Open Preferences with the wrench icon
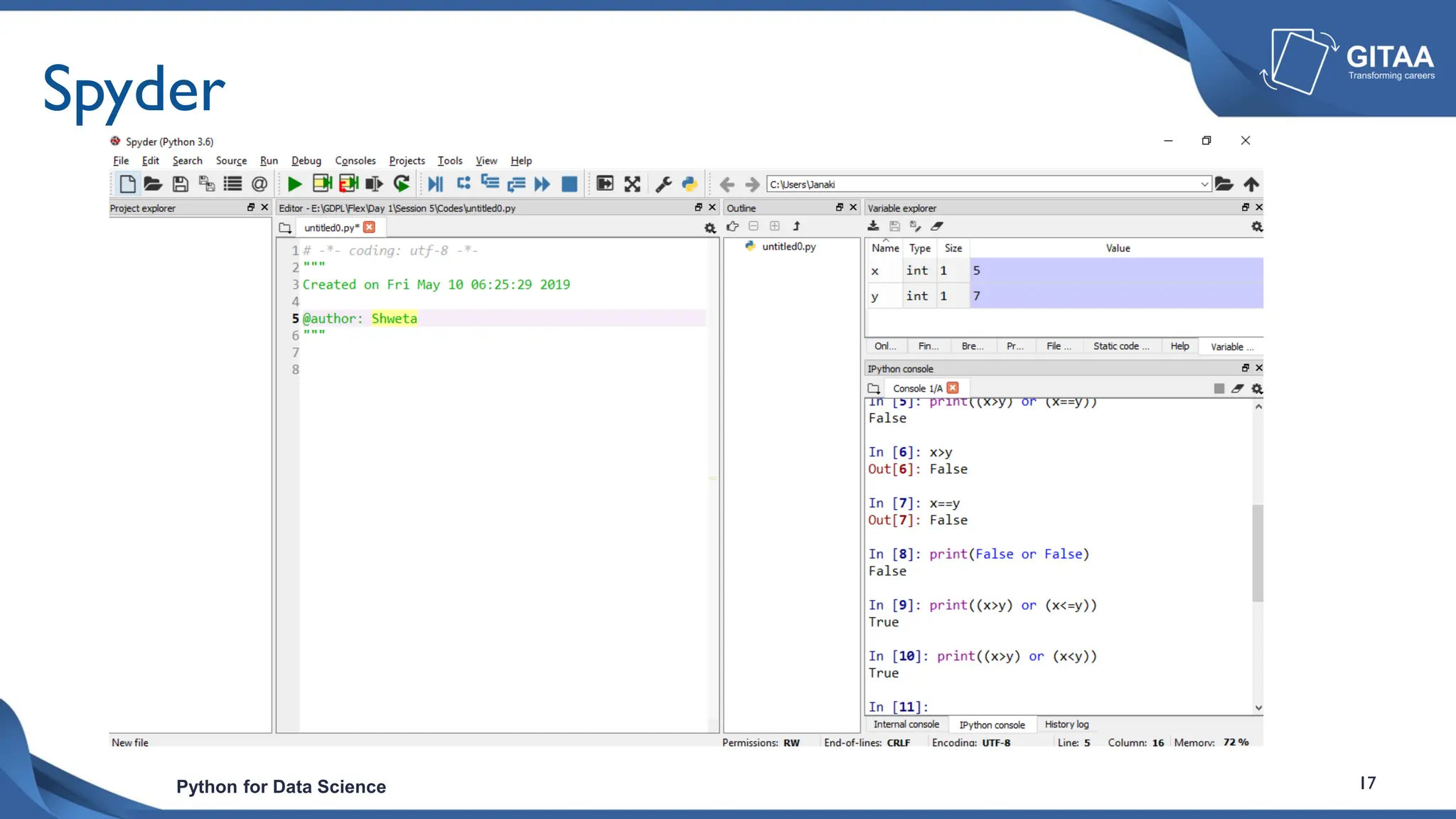Screen dimensions: 1456x819 pyautogui.click(x=663, y=184)
